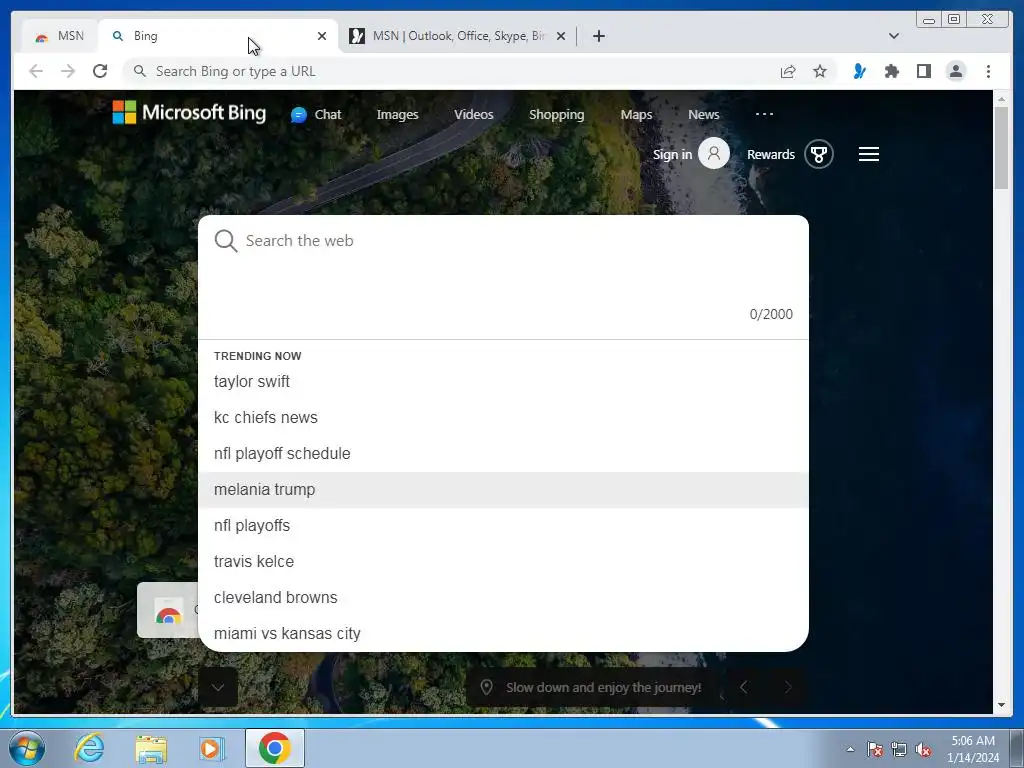This screenshot has width=1024, height=768.
Task: Open Bing Videos
Action: (473, 114)
